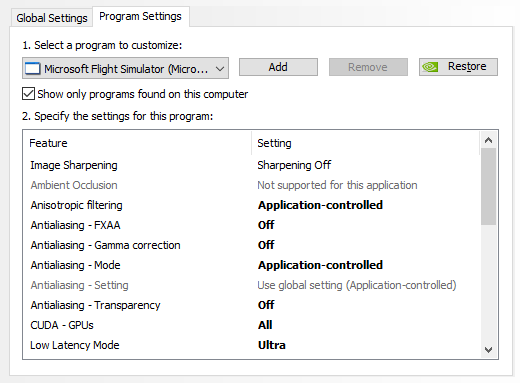
Task: Click the scrollbar down arrow
Action: [488, 350]
